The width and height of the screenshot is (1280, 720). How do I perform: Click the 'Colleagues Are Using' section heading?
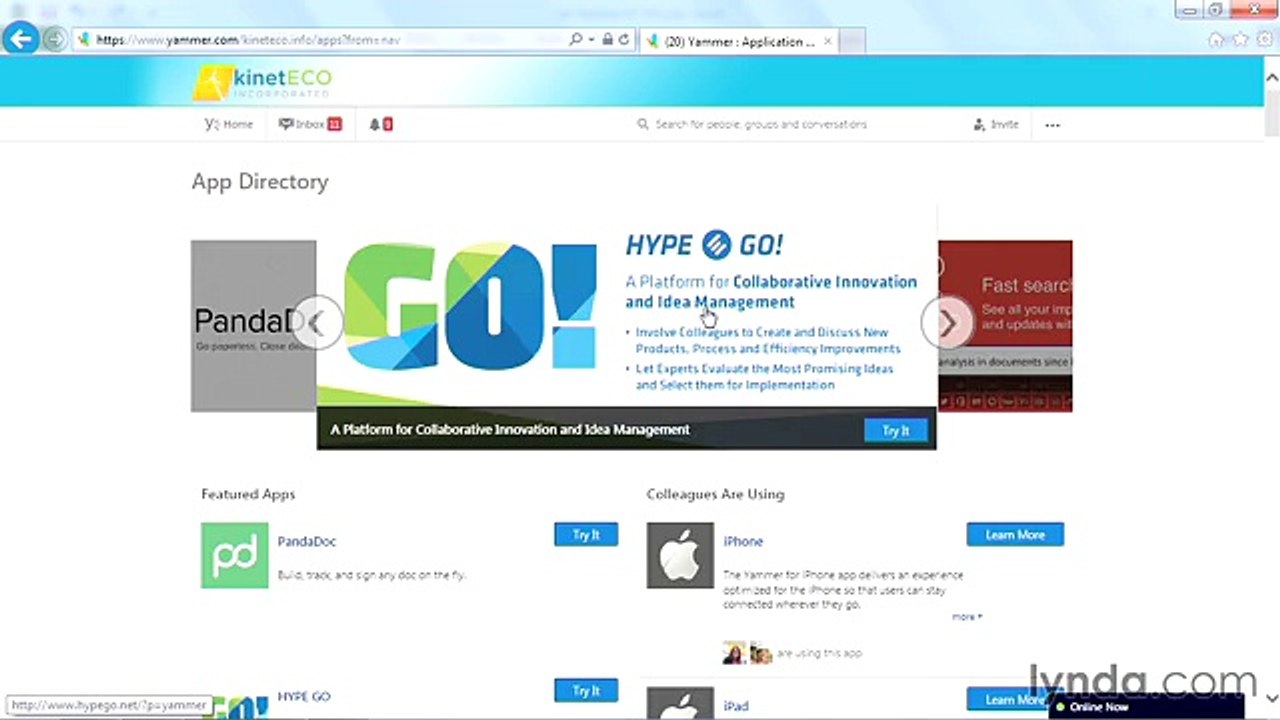[715, 494]
